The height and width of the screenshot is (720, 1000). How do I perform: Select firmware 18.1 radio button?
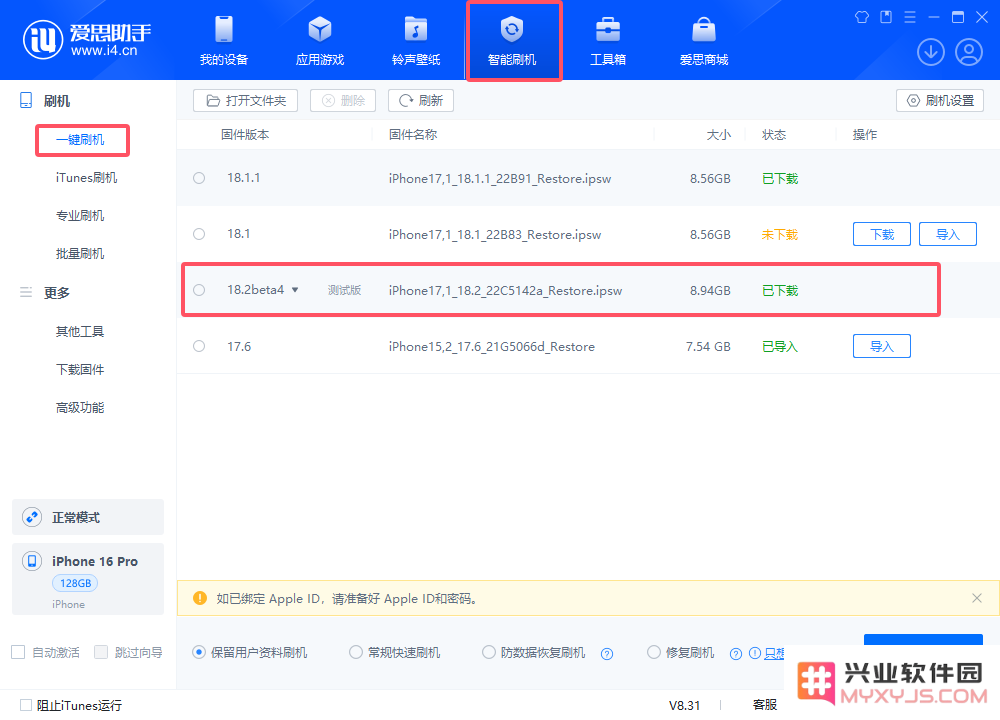point(199,234)
